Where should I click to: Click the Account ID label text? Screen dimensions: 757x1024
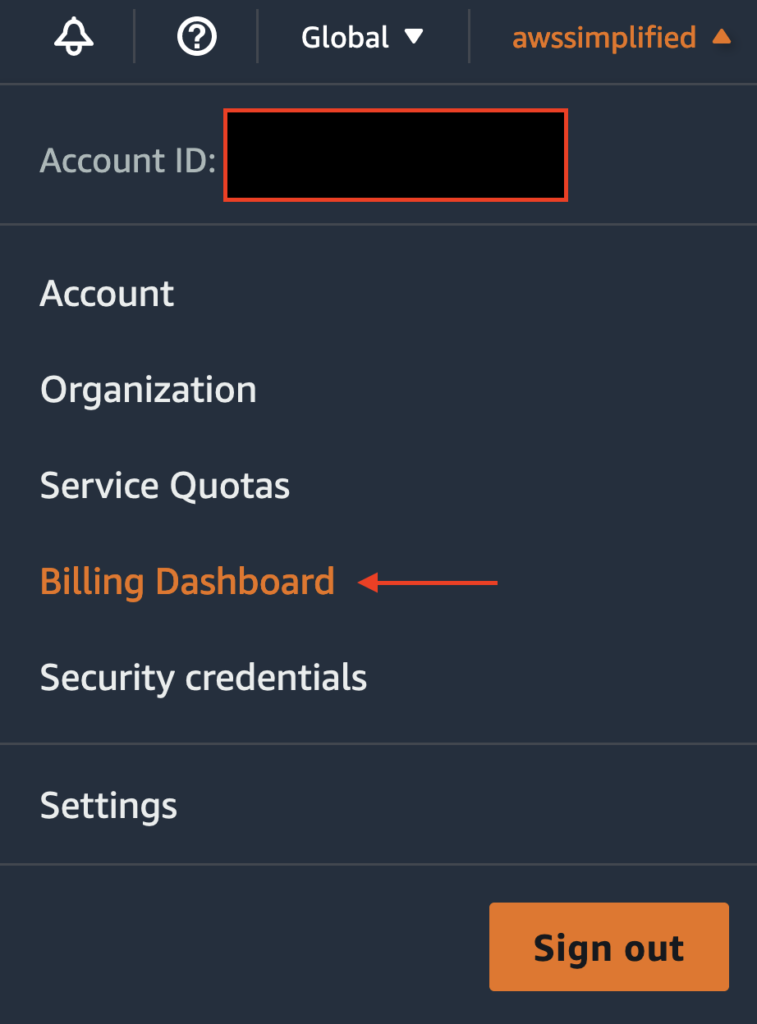127,160
